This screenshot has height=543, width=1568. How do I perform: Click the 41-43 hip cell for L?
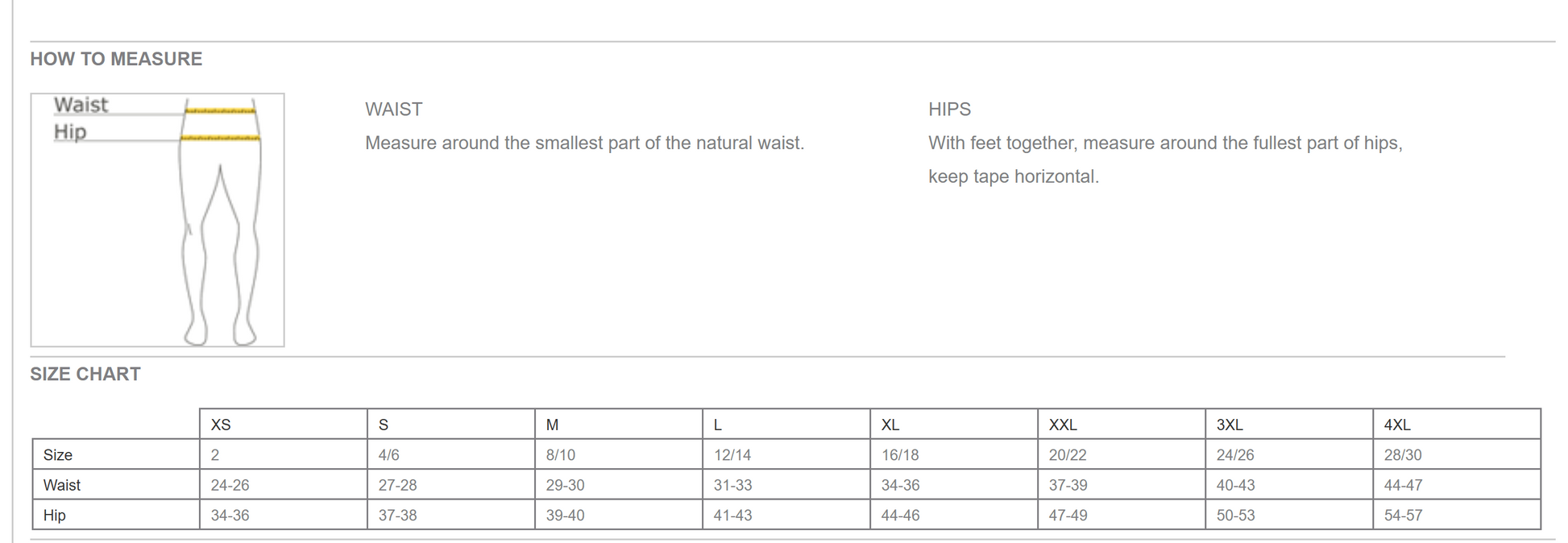click(786, 515)
